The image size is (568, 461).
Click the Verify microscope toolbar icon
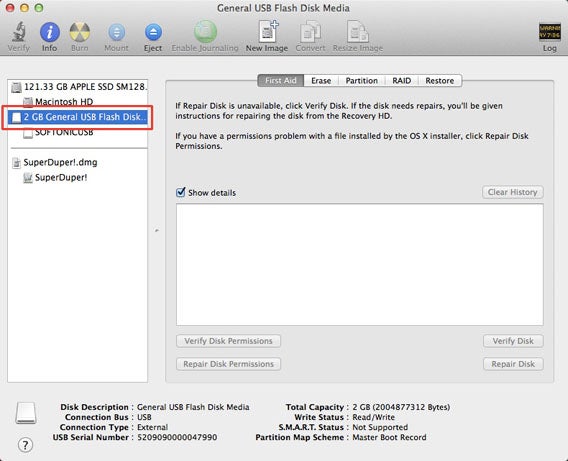18,32
